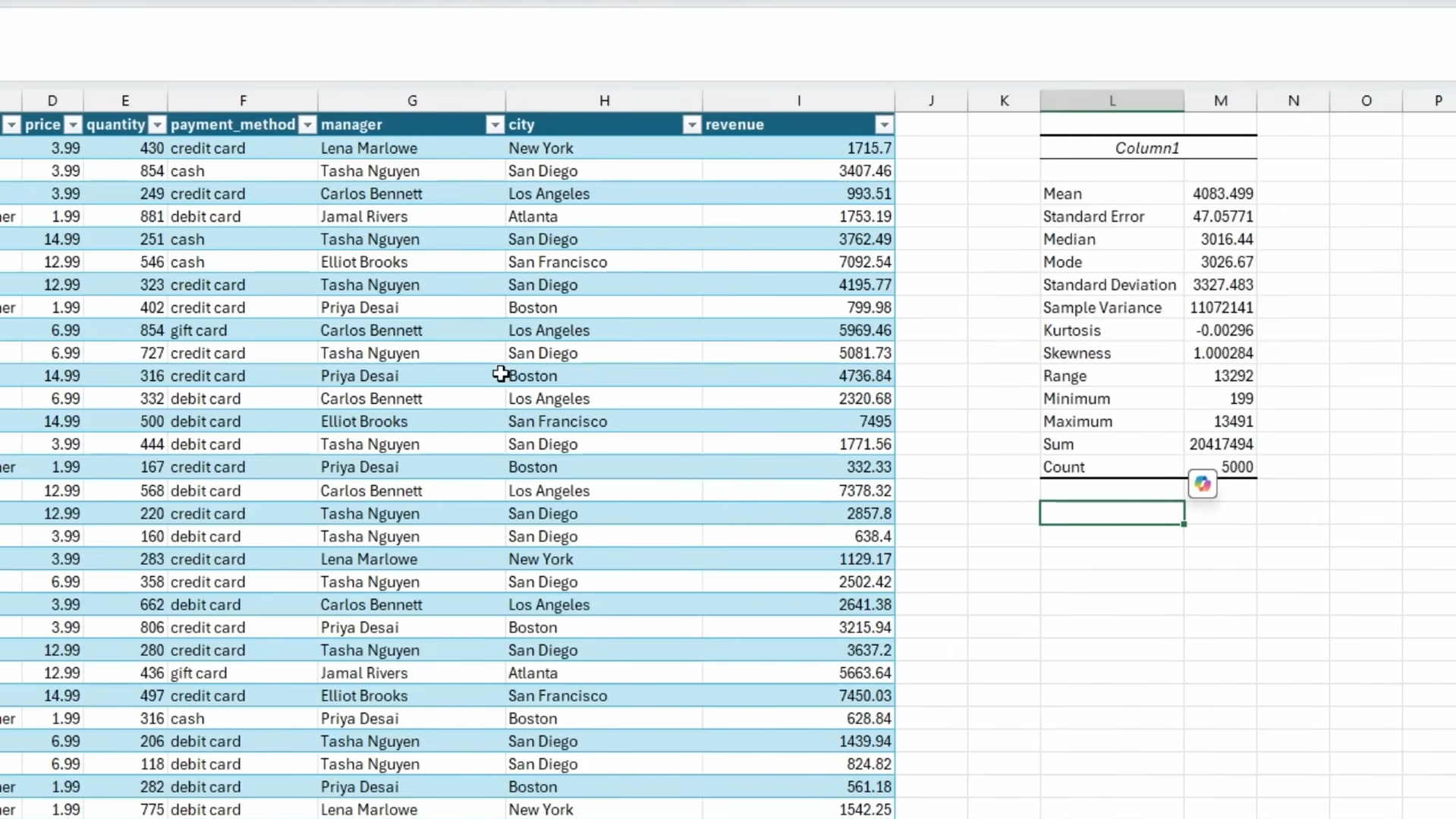Select the revenue cell 7450.03
This screenshot has height=819, width=1456.
pyautogui.click(x=799, y=695)
